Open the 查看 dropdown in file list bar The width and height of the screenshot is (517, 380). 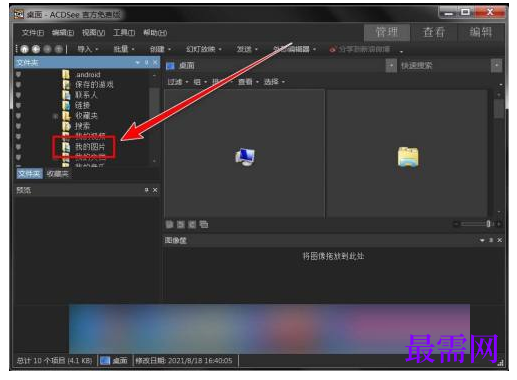pos(248,82)
